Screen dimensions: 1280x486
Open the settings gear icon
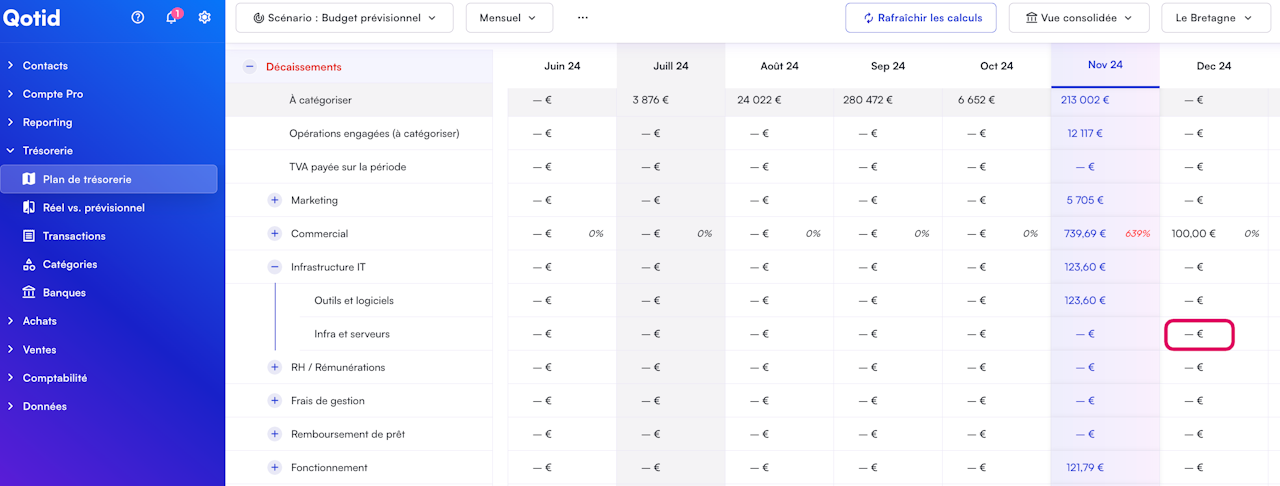click(x=205, y=18)
